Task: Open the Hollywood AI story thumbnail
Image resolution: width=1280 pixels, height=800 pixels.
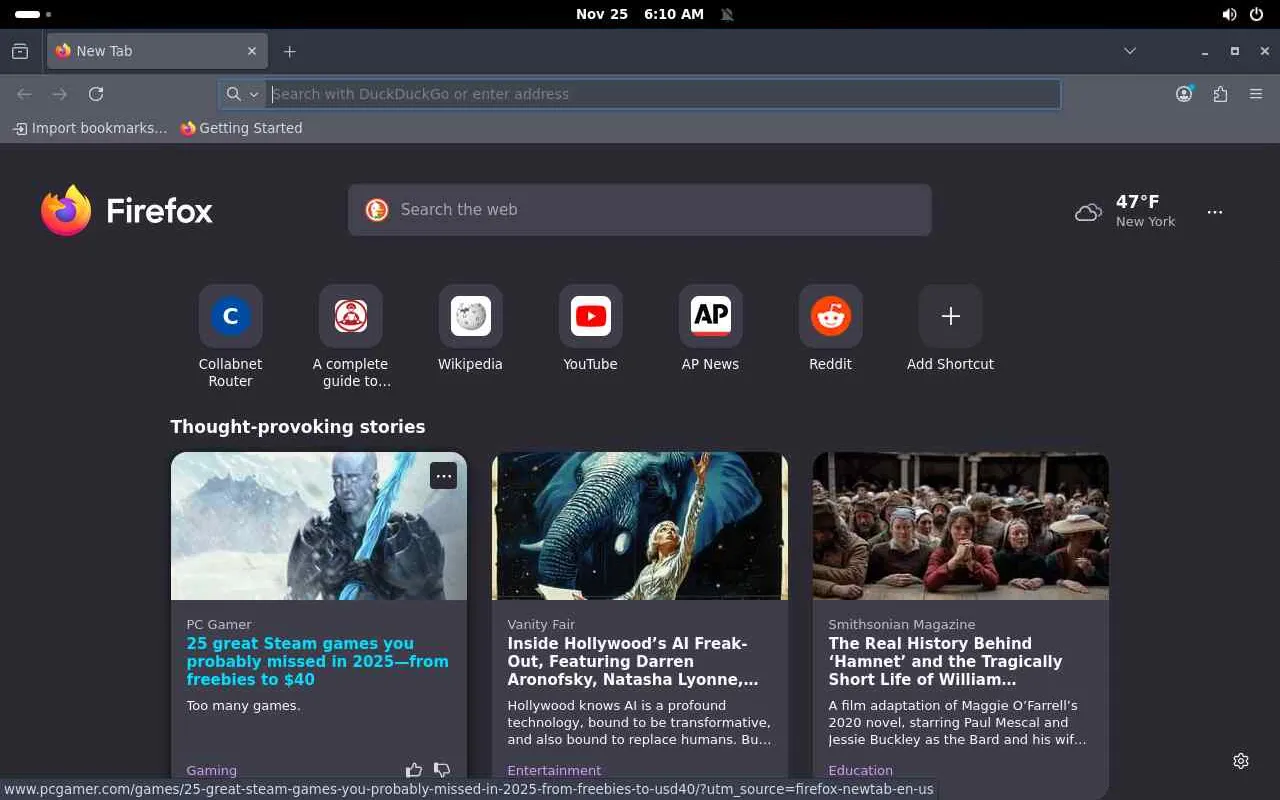Action: click(640, 526)
